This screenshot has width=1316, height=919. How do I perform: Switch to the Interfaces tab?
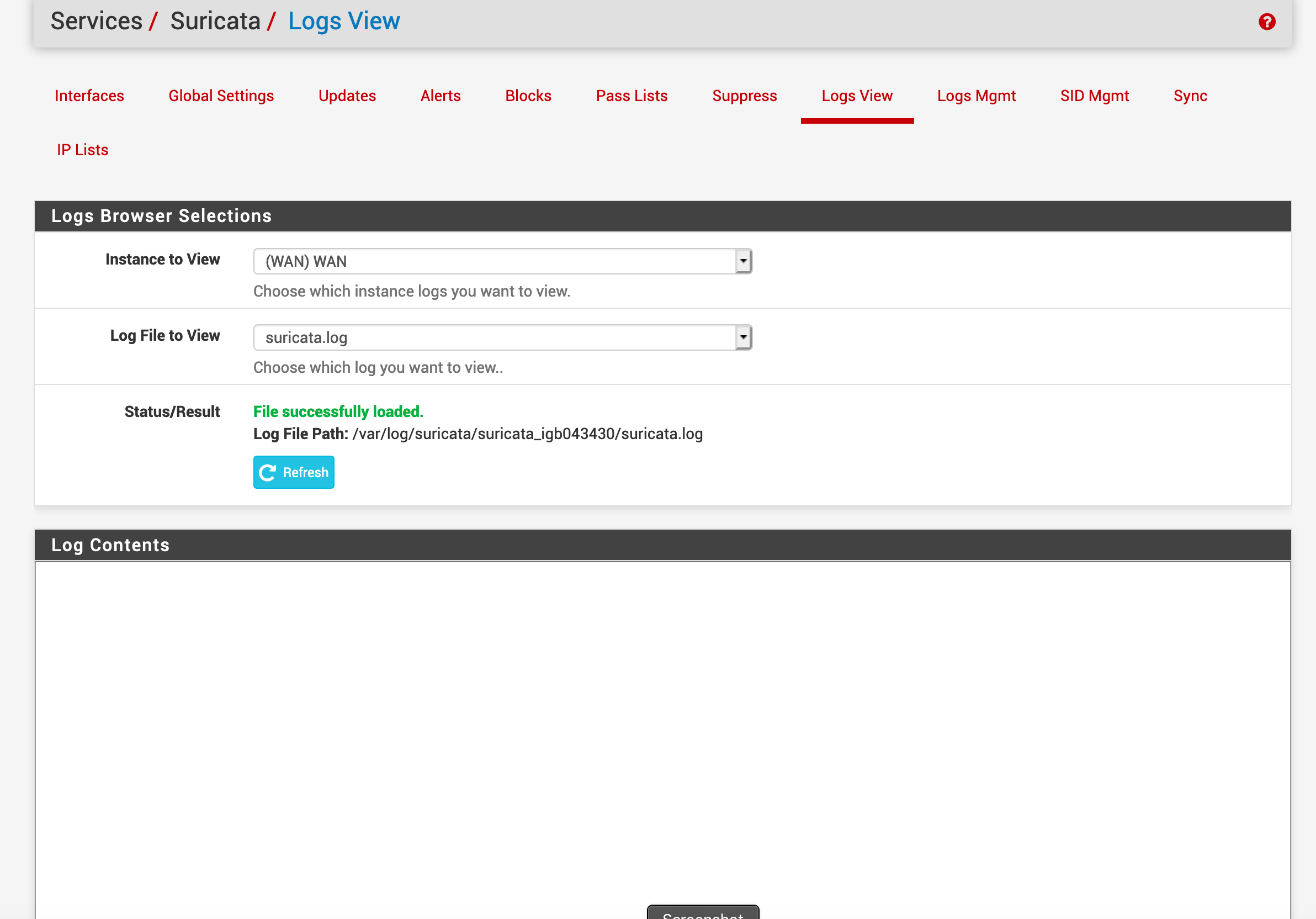(89, 96)
